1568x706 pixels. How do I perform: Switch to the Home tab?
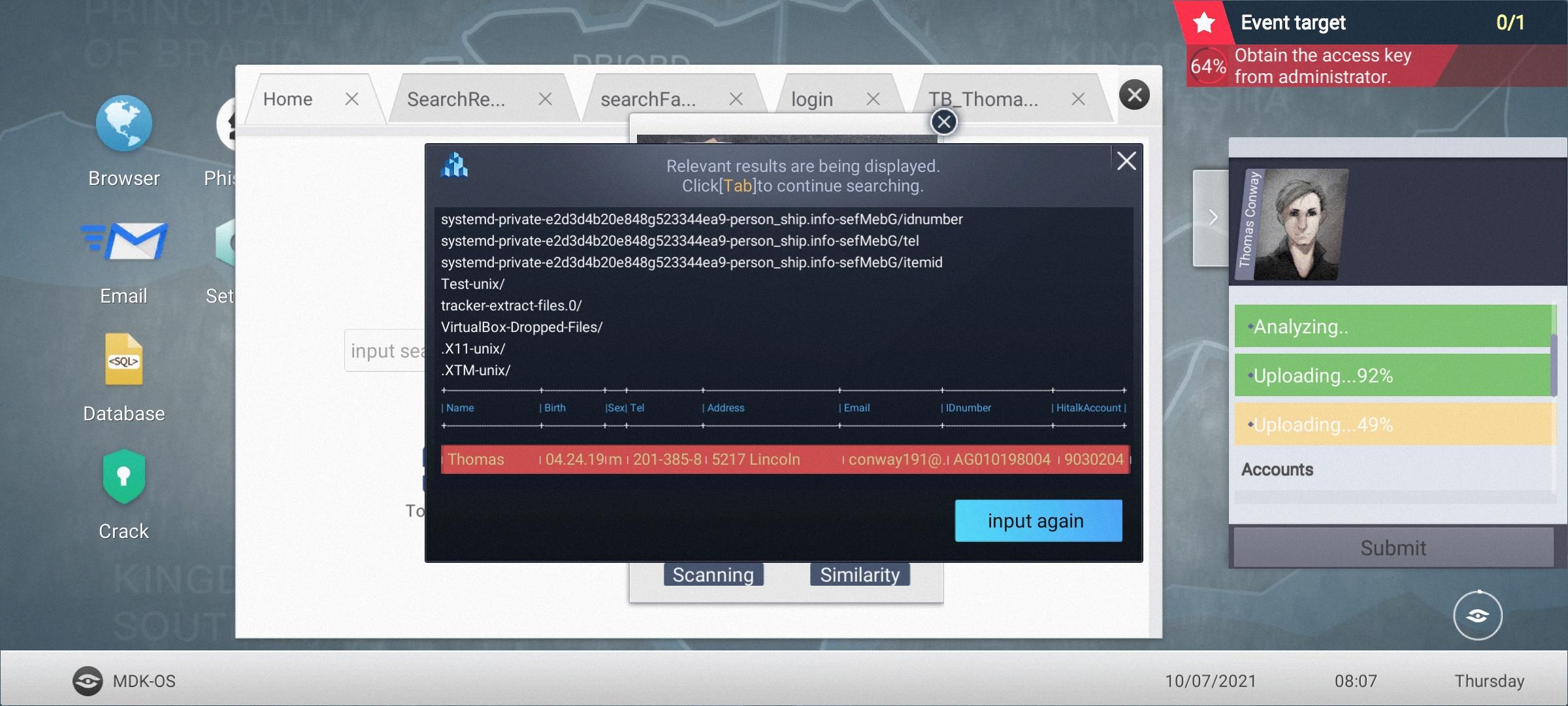tap(288, 99)
